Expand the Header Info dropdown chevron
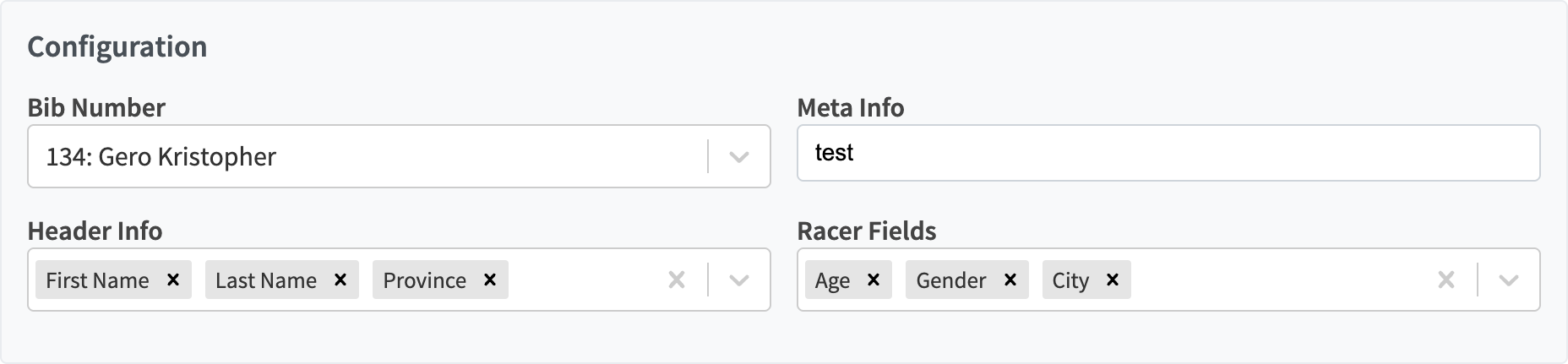This screenshot has height=364, width=1568. 739,280
